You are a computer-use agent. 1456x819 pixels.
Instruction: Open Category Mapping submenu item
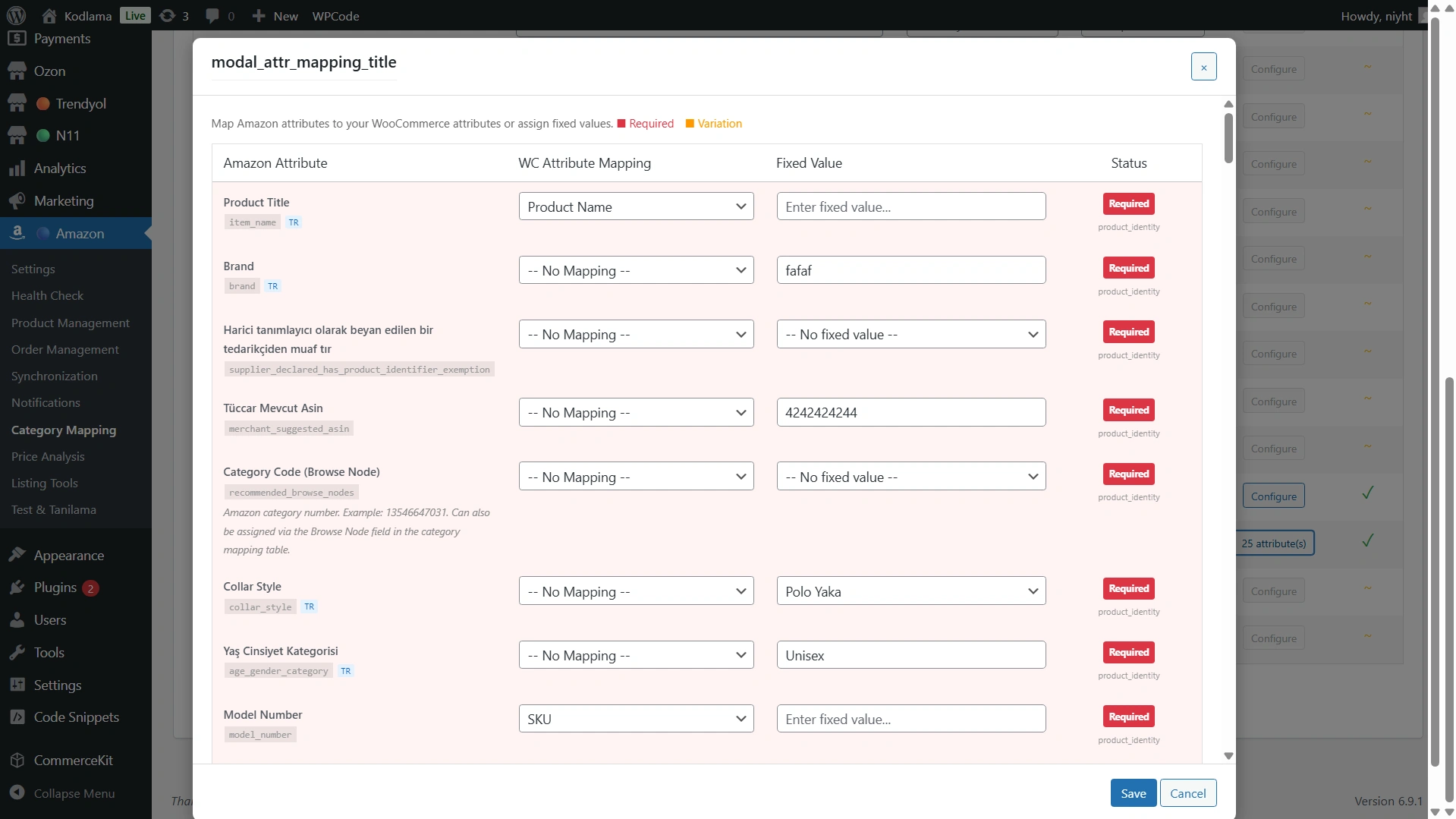[x=64, y=430]
